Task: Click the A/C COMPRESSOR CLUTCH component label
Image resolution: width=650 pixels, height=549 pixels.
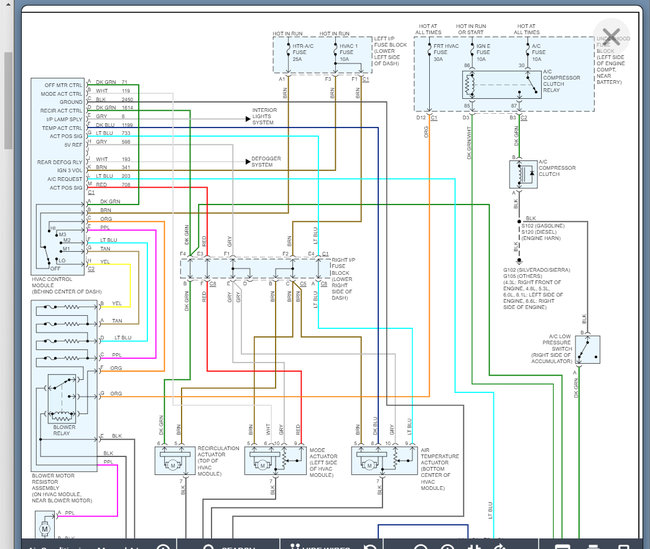Action: [557, 168]
